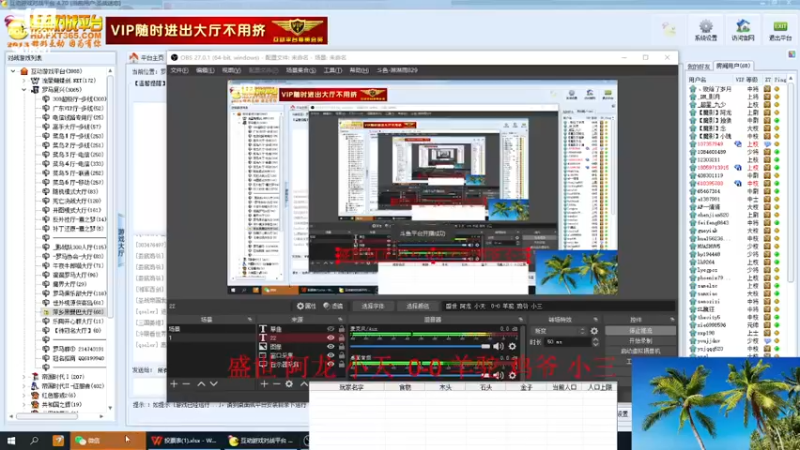Remove selected scene with minus icon
The height and width of the screenshot is (450, 800).
coord(186,384)
